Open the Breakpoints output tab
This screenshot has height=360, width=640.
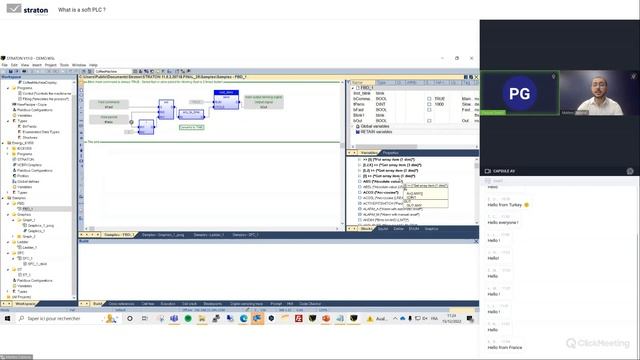(213, 304)
